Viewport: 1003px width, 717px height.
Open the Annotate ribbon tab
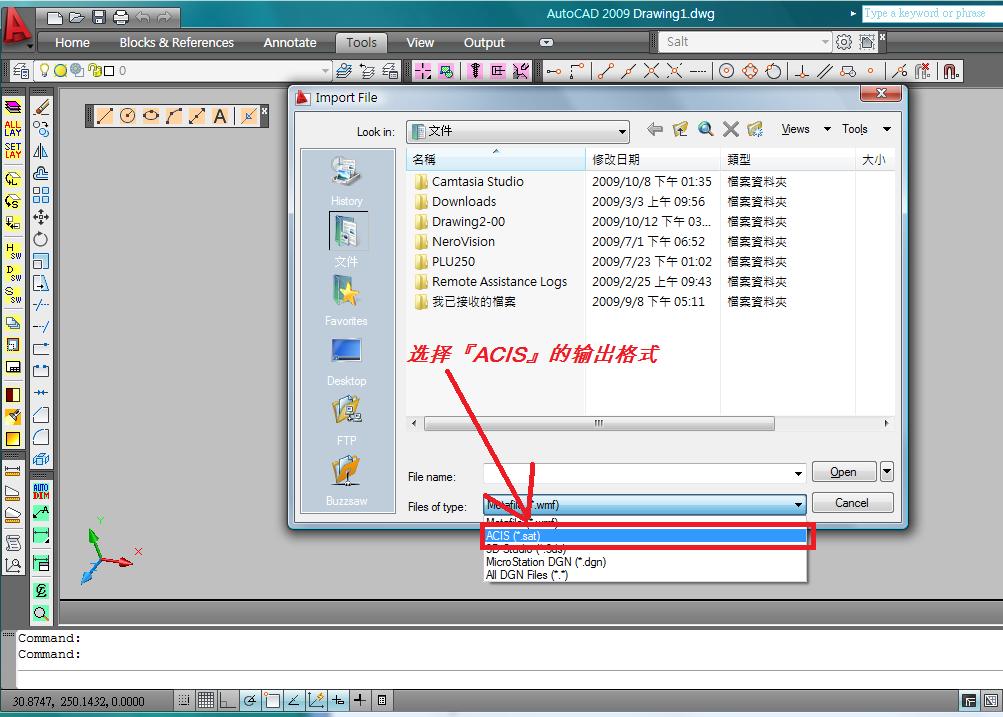[x=290, y=43]
